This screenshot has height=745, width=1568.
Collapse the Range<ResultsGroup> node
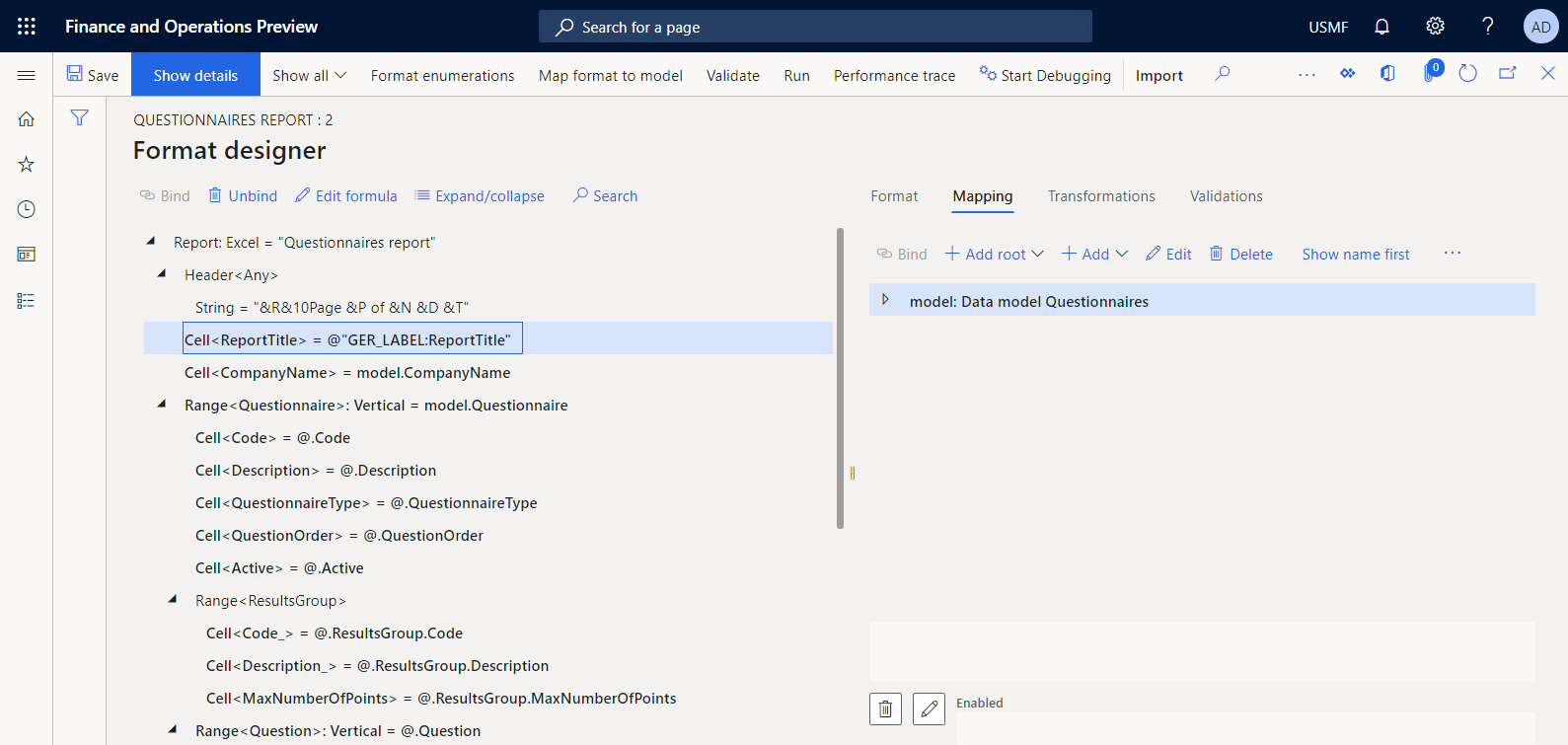coord(173,599)
